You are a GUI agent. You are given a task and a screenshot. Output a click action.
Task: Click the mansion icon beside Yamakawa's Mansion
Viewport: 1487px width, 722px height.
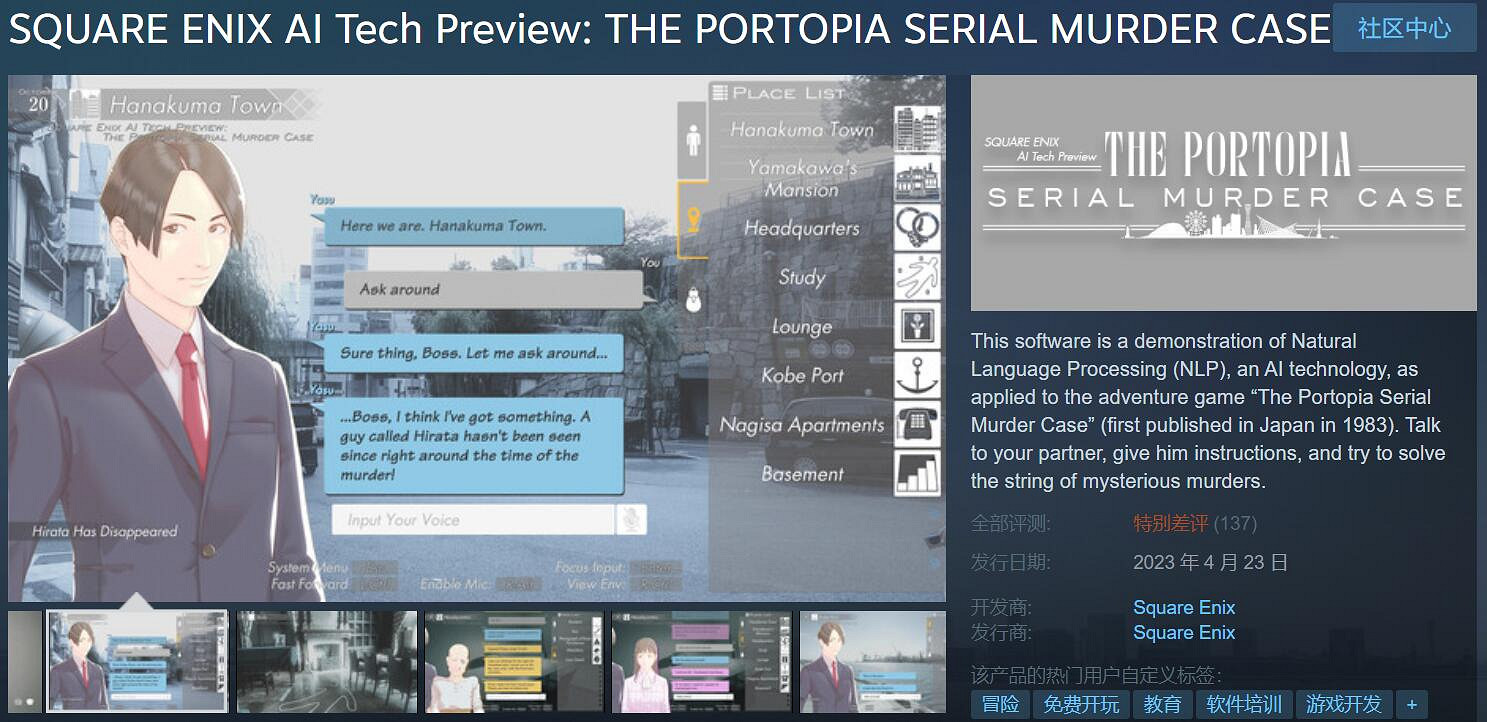pyautogui.click(x=916, y=179)
